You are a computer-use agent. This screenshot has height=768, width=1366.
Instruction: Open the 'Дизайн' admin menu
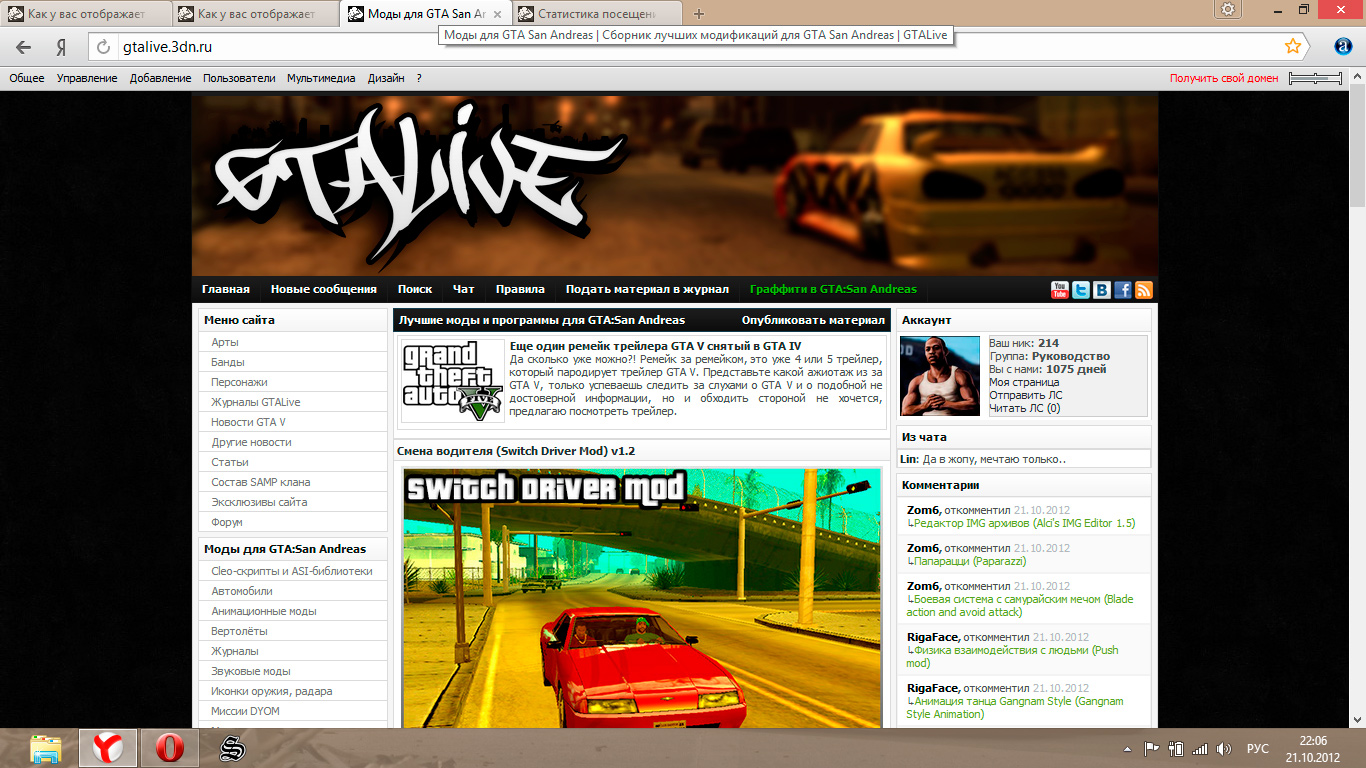click(386, 78)
